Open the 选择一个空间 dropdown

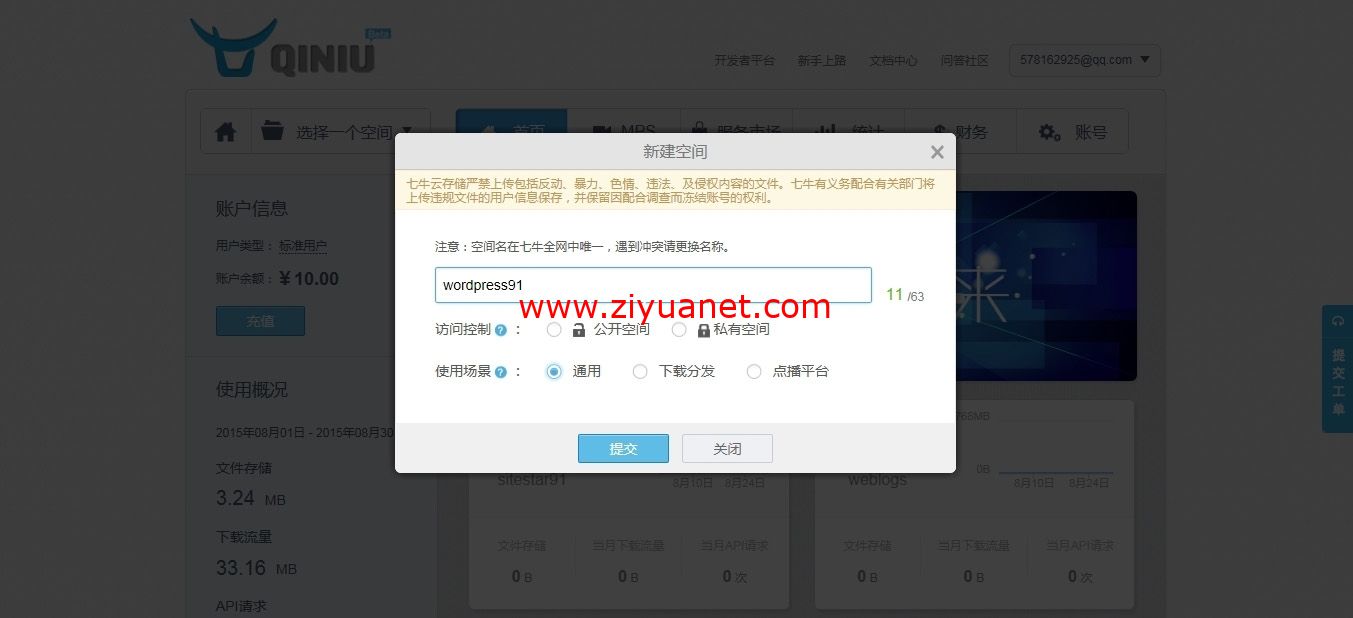pos(340,131)
